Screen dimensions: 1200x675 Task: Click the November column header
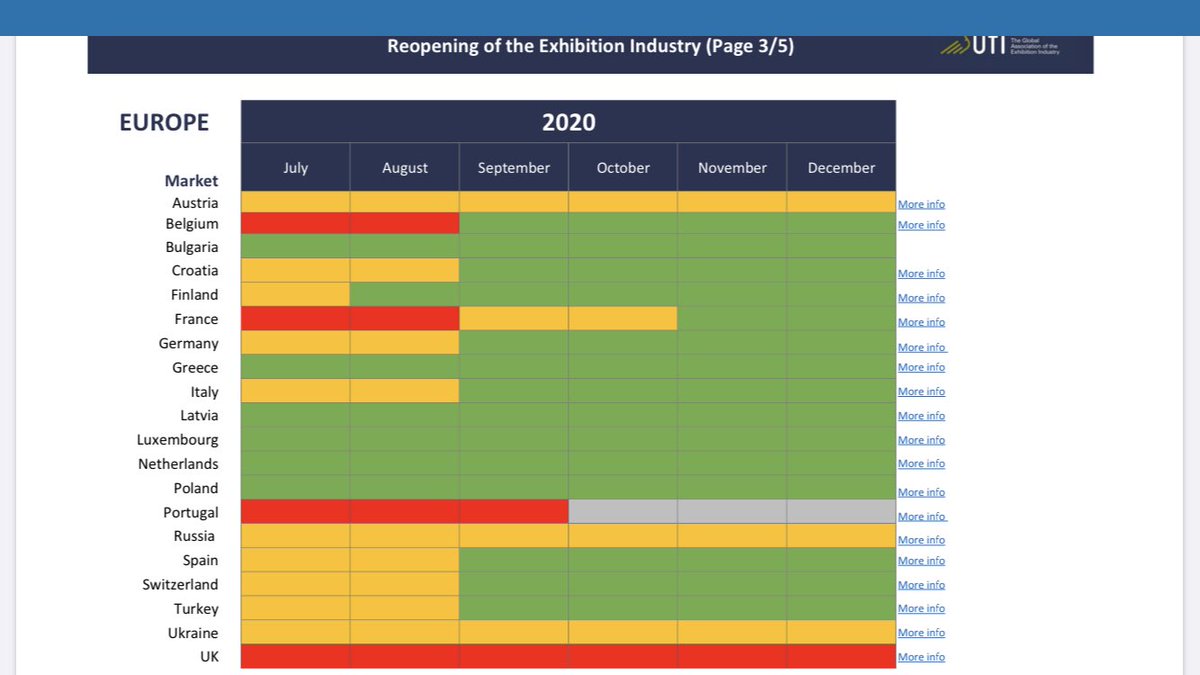(x=732, y=168)
